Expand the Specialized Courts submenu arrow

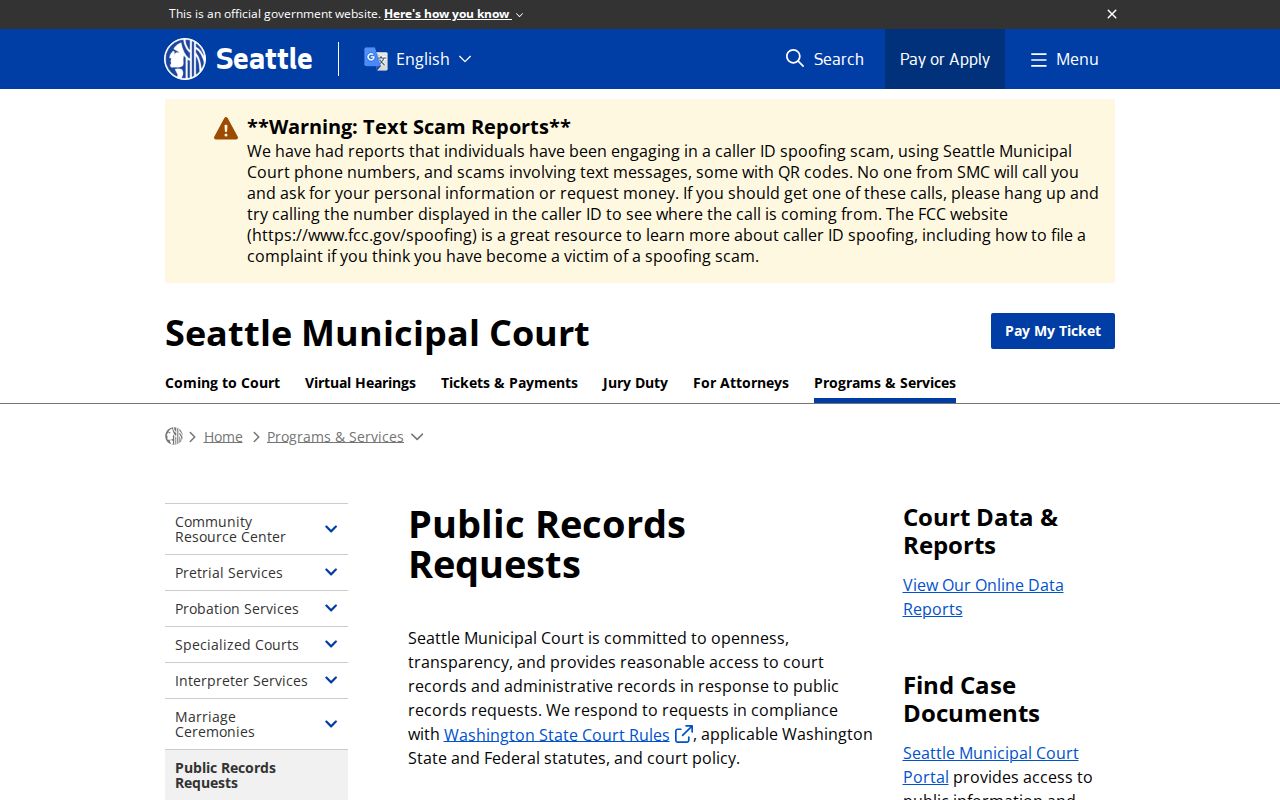(x=331, y=644)
